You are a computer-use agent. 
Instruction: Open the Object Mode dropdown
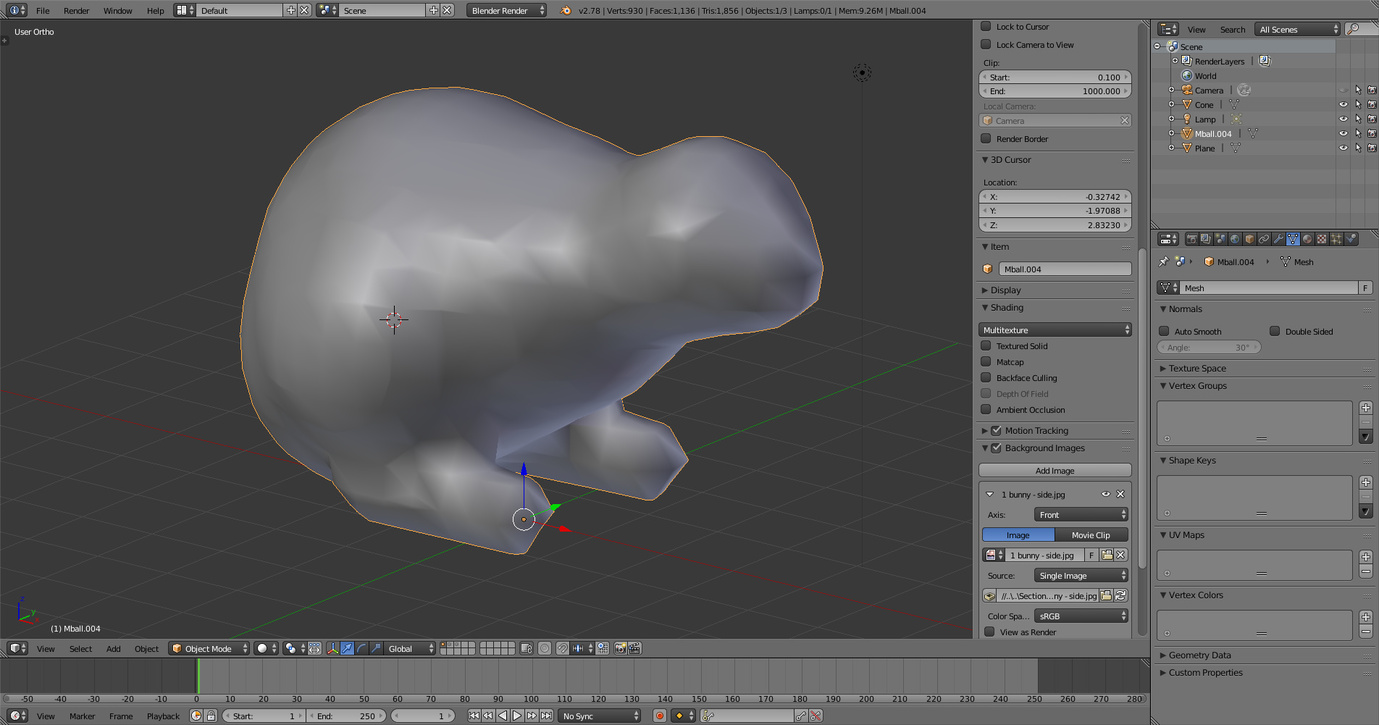(209, 648)
